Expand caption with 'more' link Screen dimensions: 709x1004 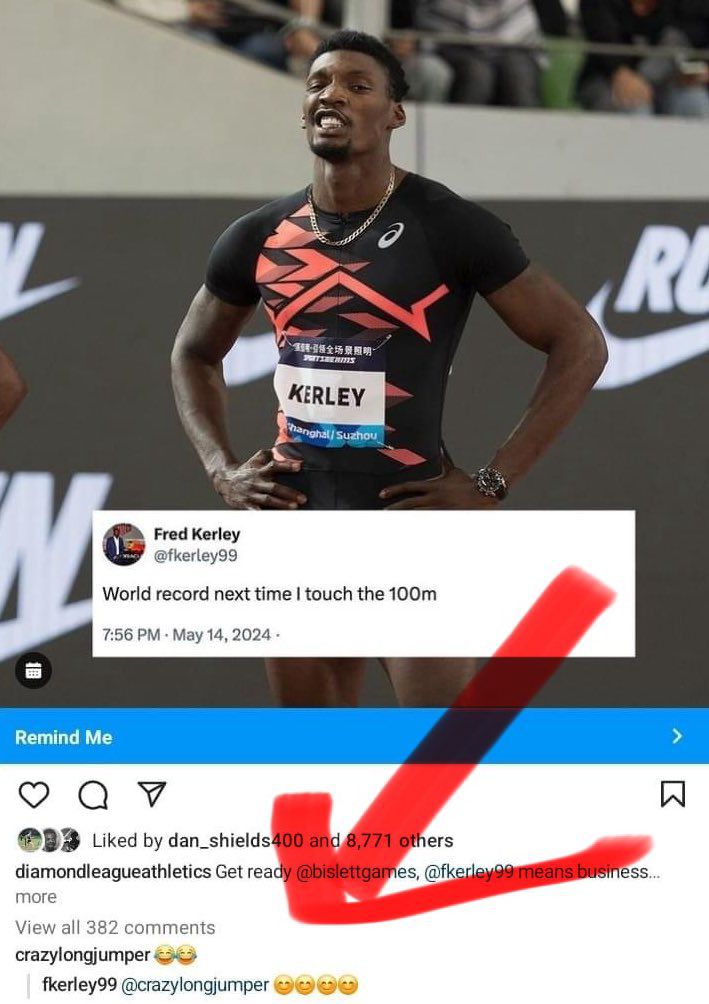[x=36, y=897]
